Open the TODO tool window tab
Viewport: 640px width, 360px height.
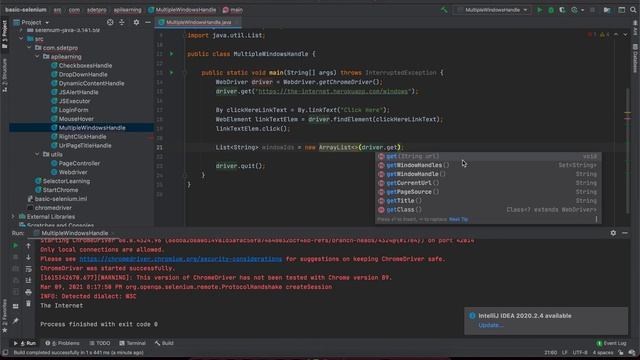[100, 343]
